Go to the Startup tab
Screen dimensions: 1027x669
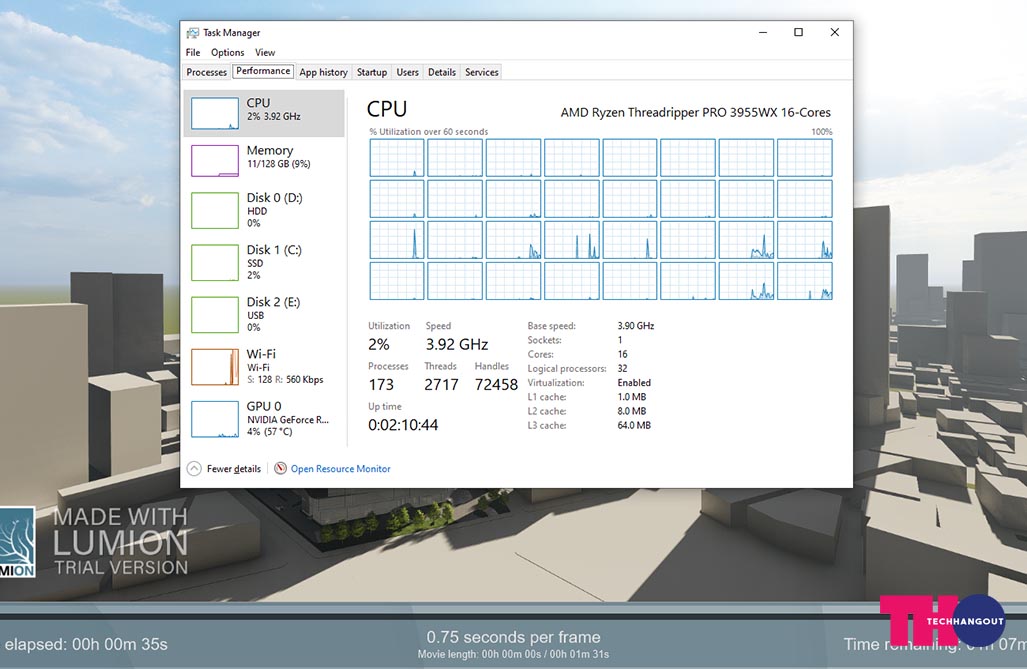pyautogui.click(x=372, y=72)
